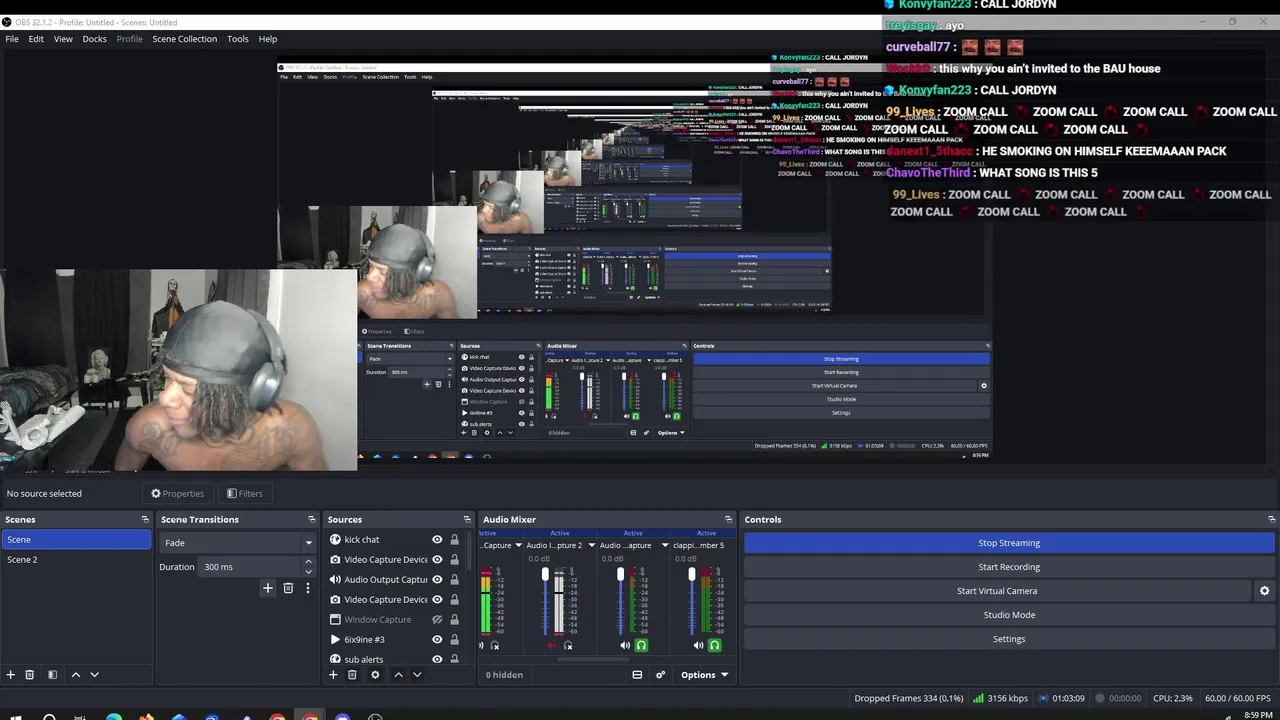The height and width of the screenshot is (720, 1280).
Task: Adjust Audio Input Capture 2 volume fader
Action: click(x=545, y=575)
